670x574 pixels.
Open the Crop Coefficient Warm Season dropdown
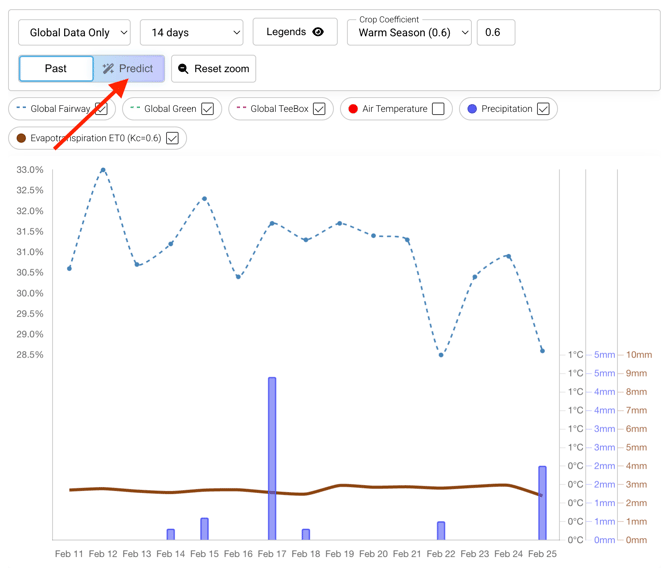(x=408, y=33)
